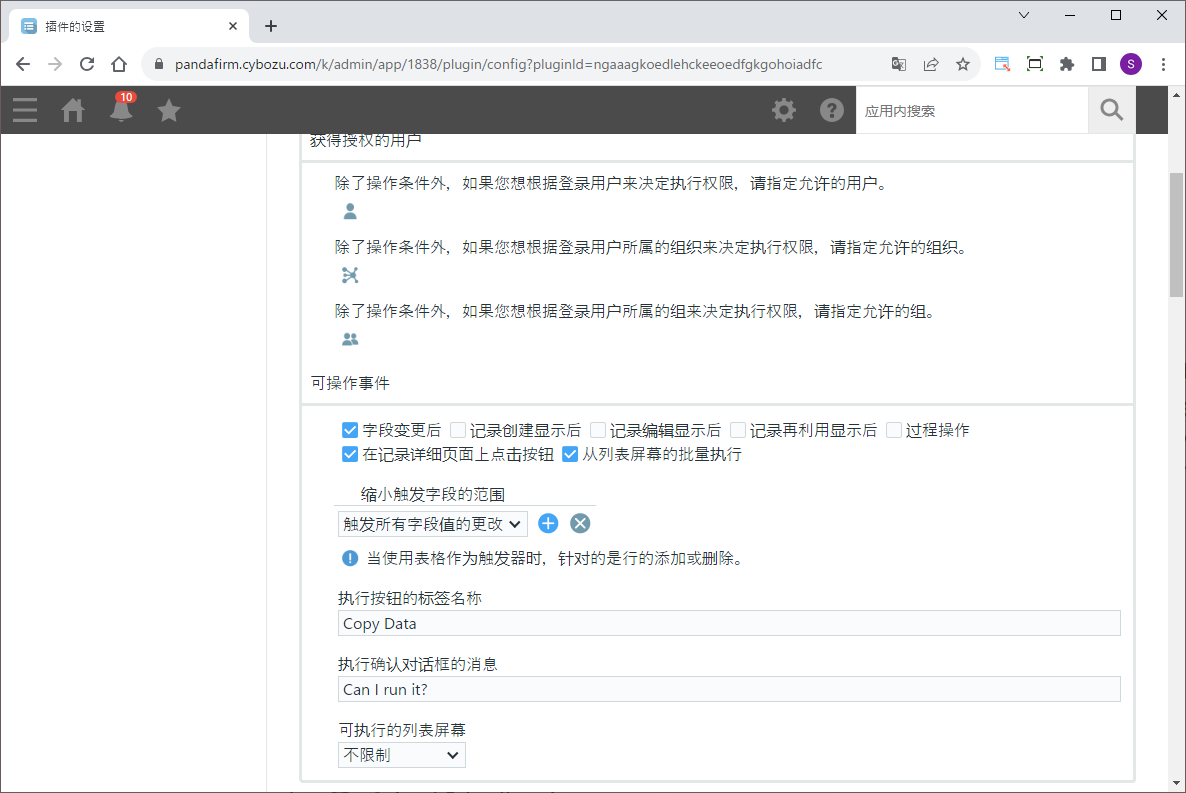Uncheck 从列表屏幕的批量执行 checkbox

(570, 455)
